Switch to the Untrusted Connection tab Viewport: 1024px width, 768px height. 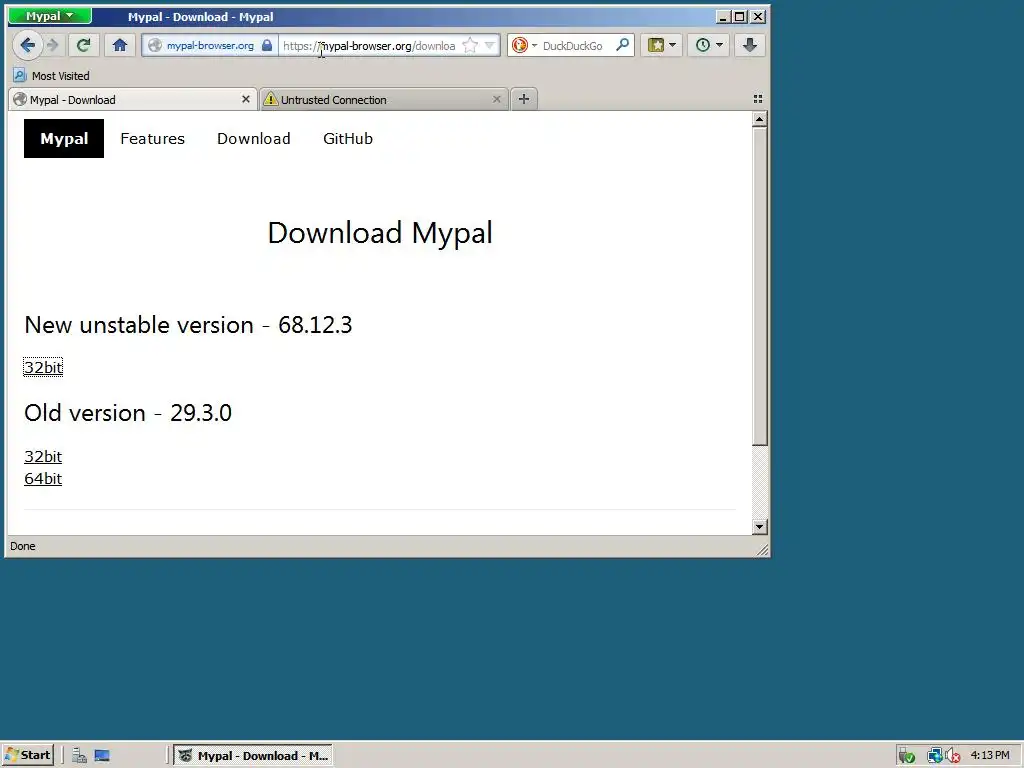click(x=384, y=99)
